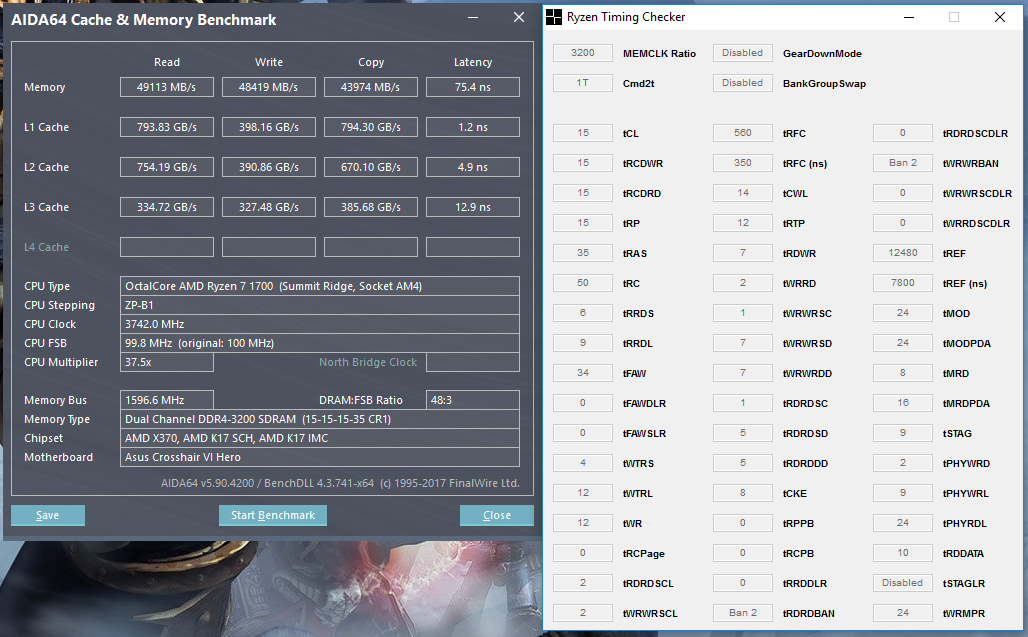The width and height of the screenshot is (1028, 637).
Task: Click the tCL value field
Action: [x=583, y=133]
